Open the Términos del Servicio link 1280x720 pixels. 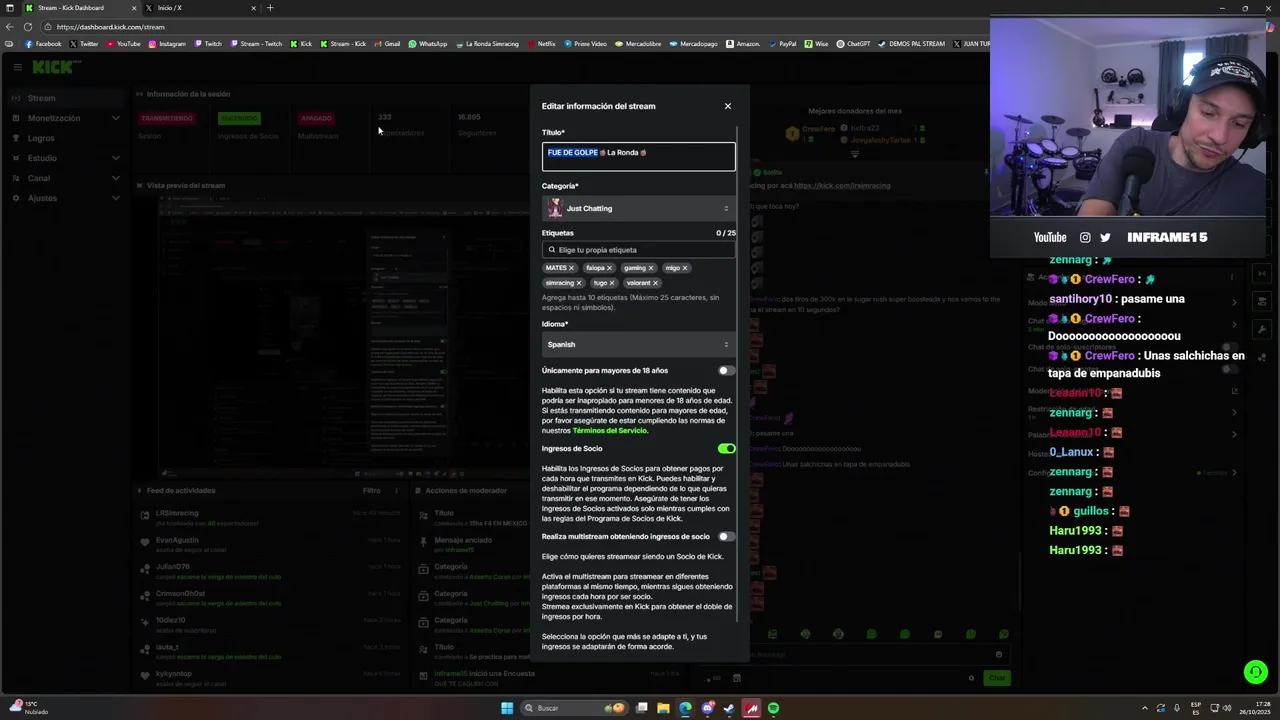pos(610,431)
